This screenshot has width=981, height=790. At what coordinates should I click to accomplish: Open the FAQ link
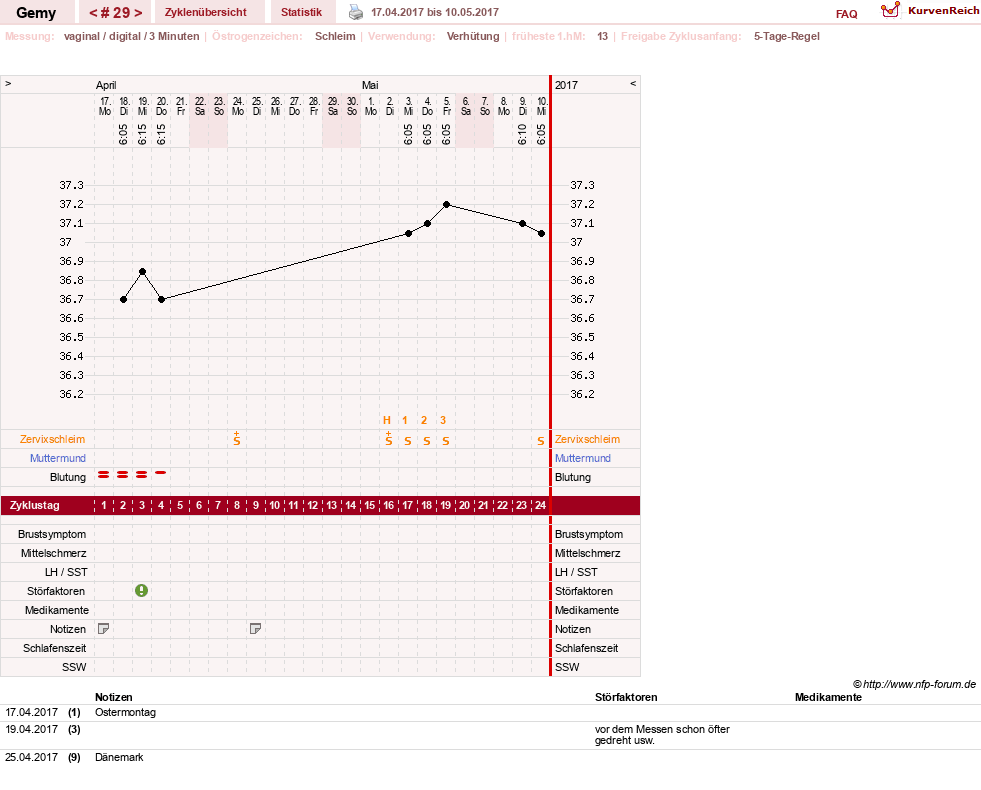846,14
